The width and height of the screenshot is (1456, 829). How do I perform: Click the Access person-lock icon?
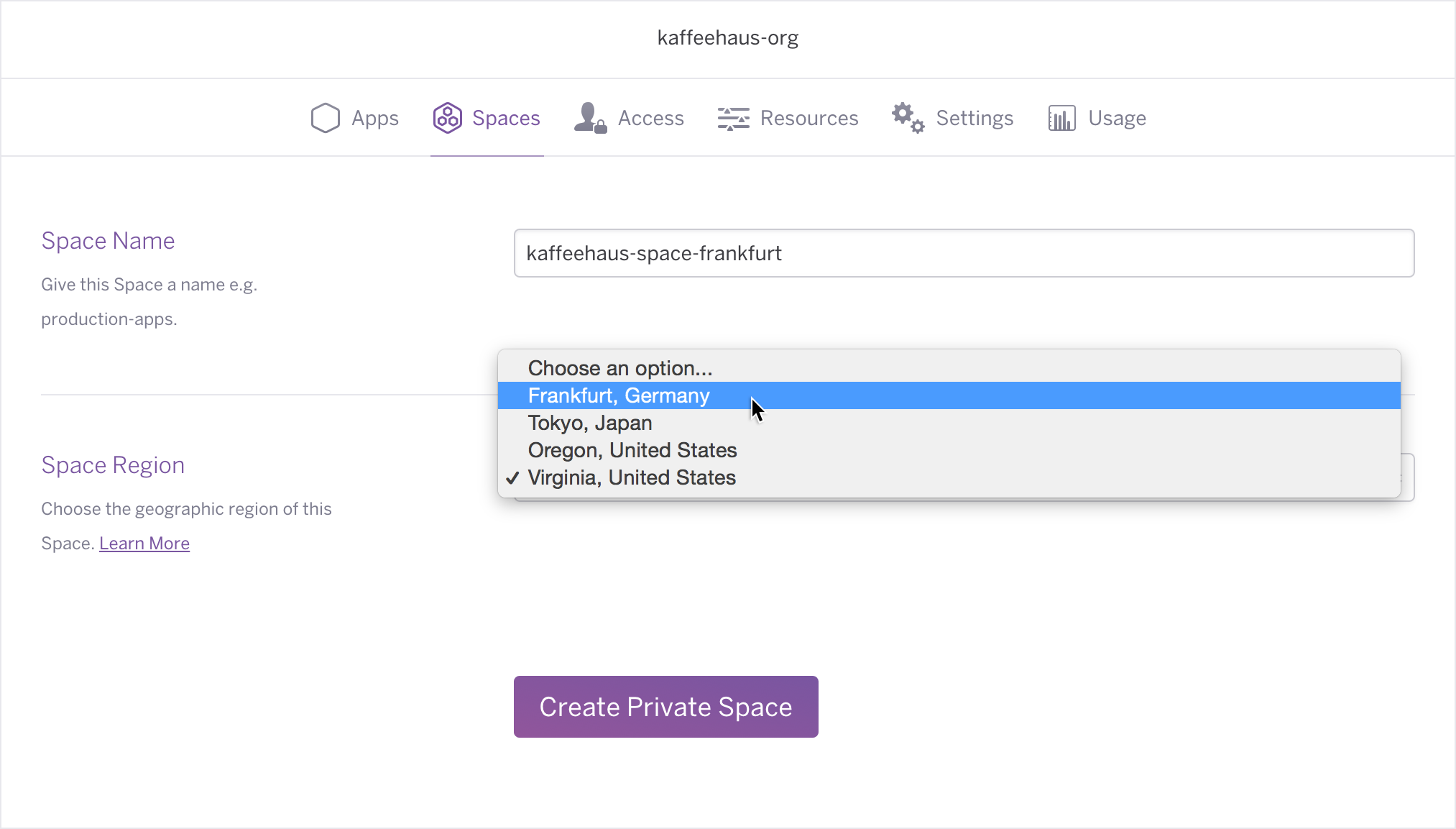590,118
